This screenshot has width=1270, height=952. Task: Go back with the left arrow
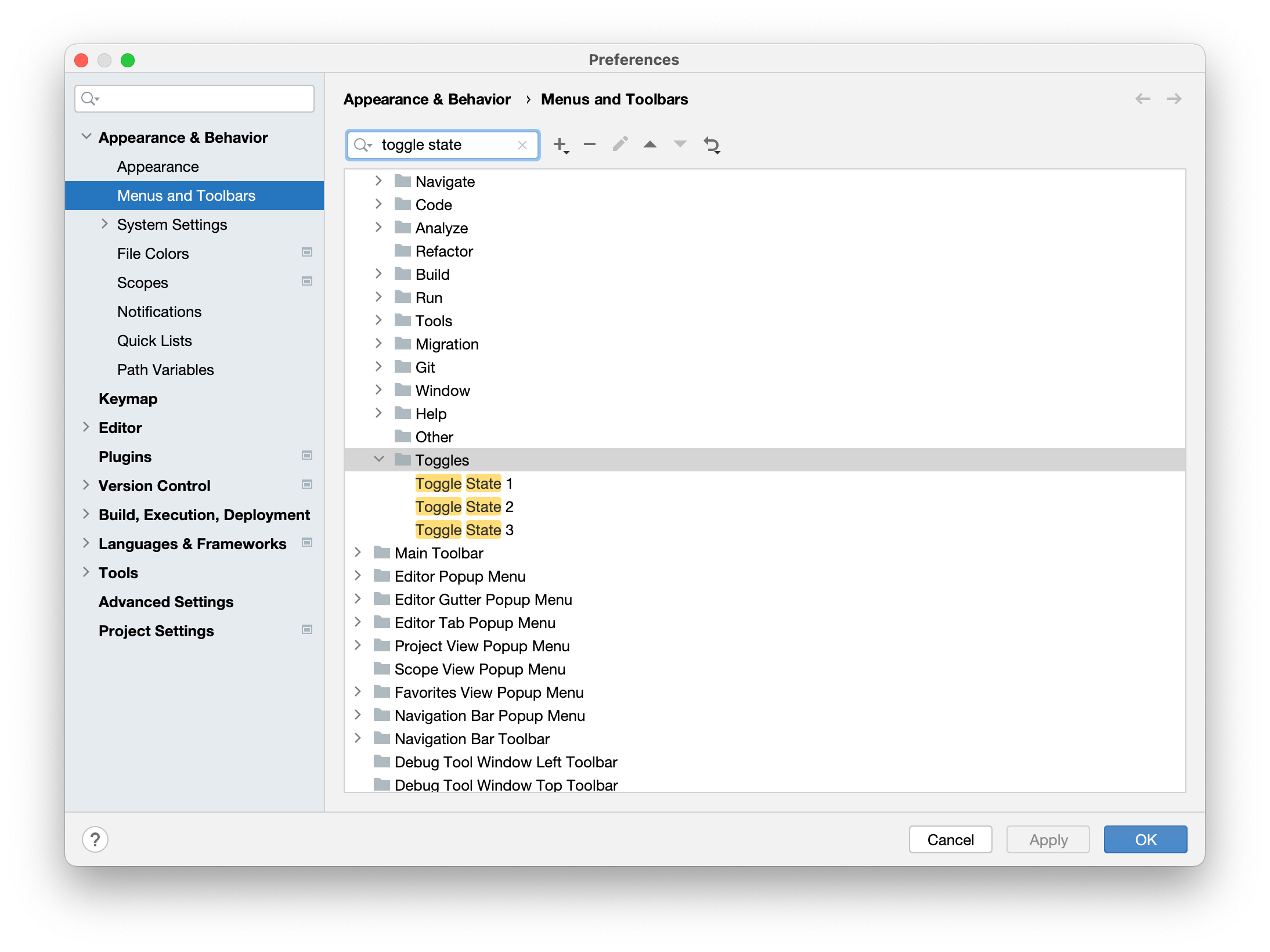point(1142,99)
